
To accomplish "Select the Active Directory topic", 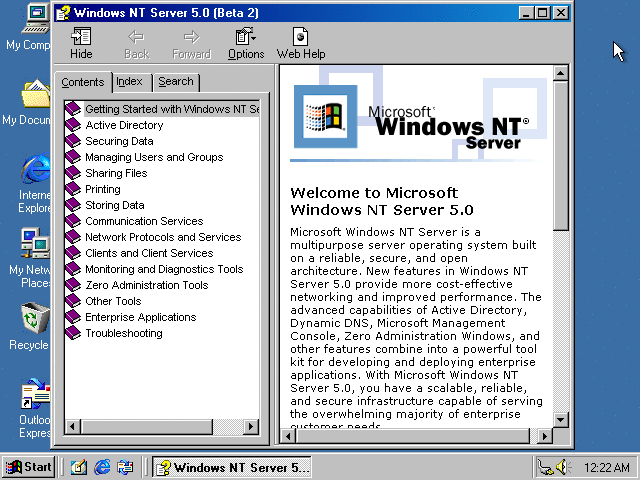I will (124, 125).
